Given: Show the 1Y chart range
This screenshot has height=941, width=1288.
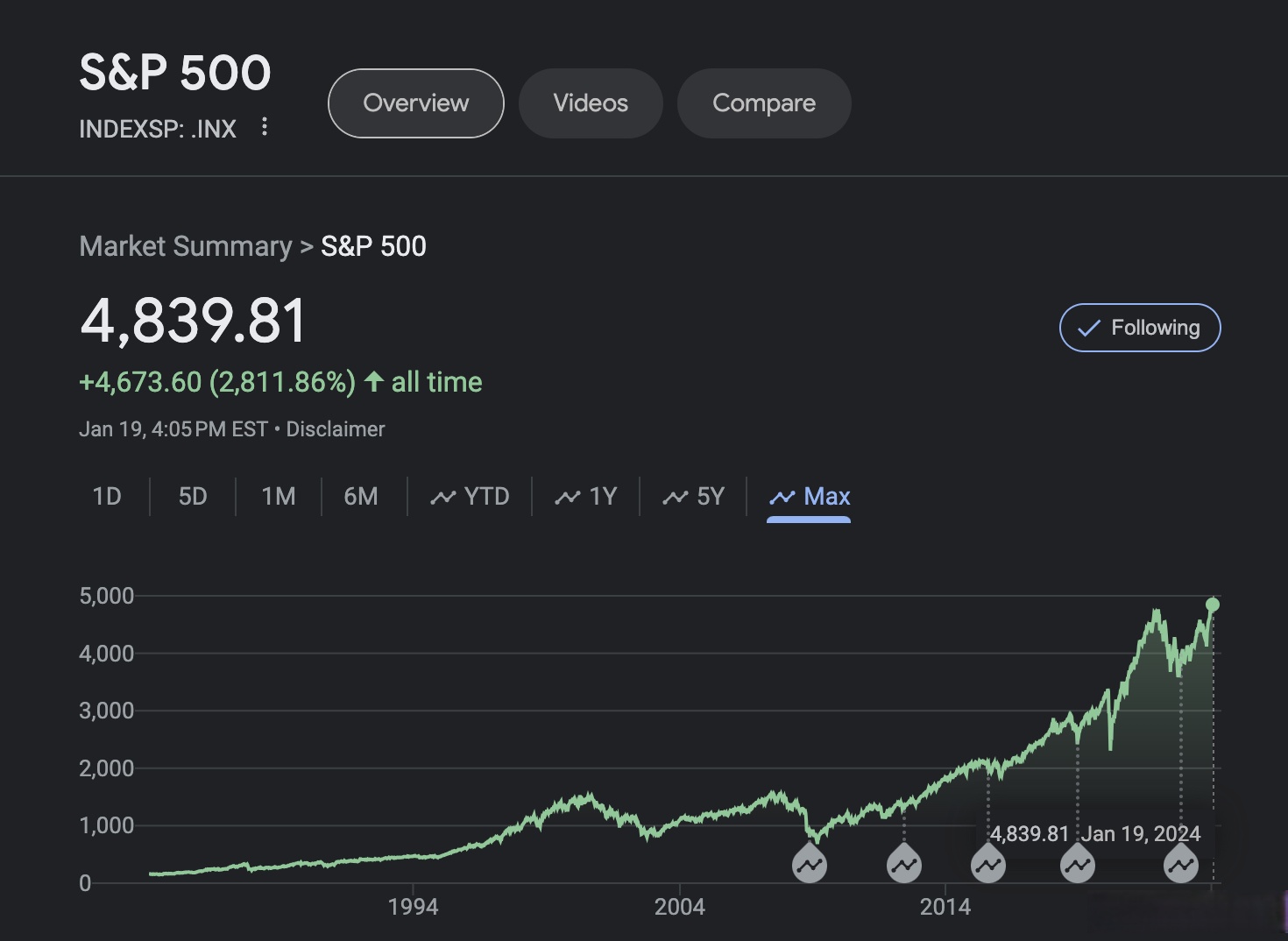Looking at the screenshot, I should 586,497.
